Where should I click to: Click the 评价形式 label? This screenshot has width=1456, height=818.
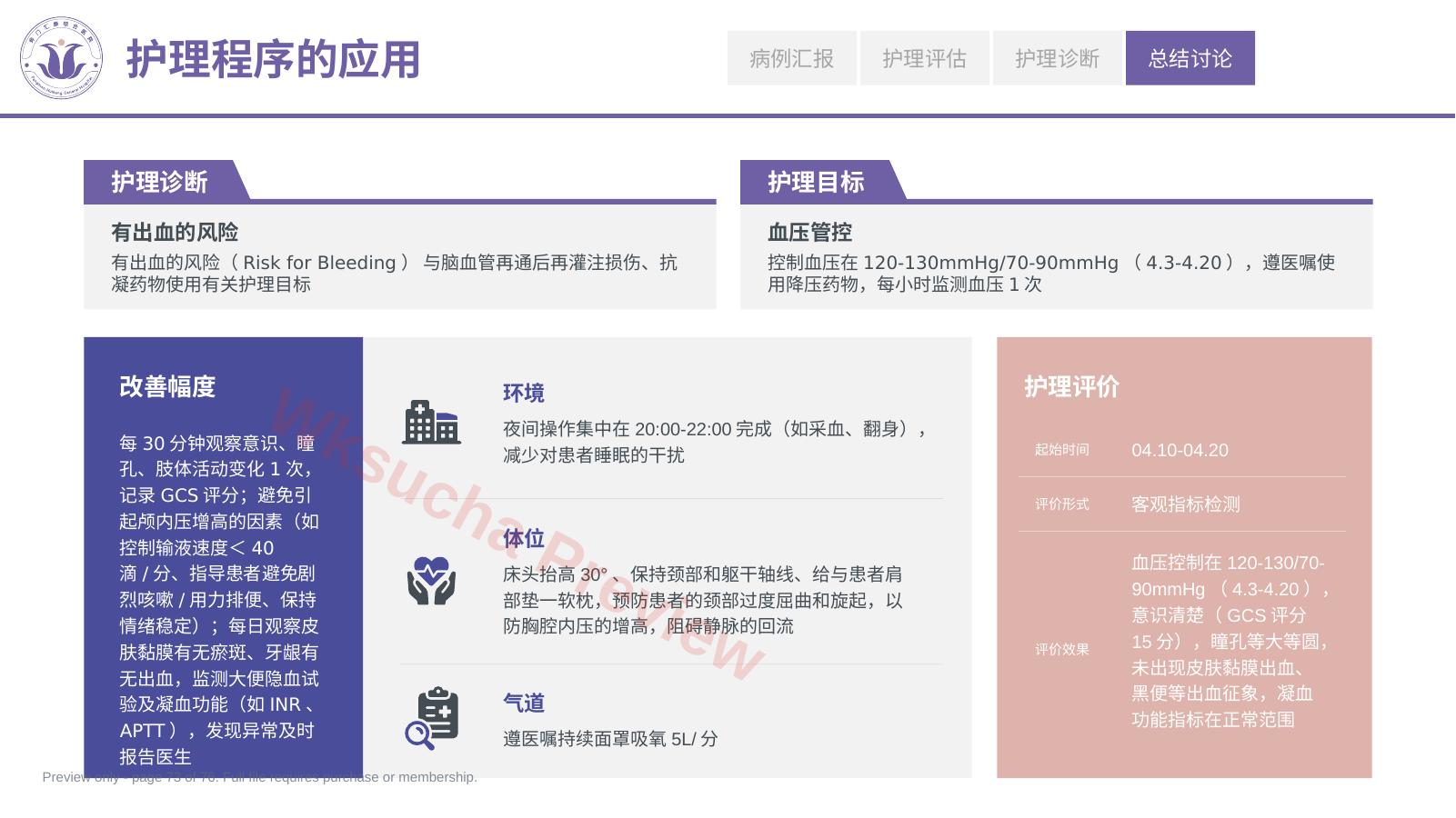[1061, 504]
